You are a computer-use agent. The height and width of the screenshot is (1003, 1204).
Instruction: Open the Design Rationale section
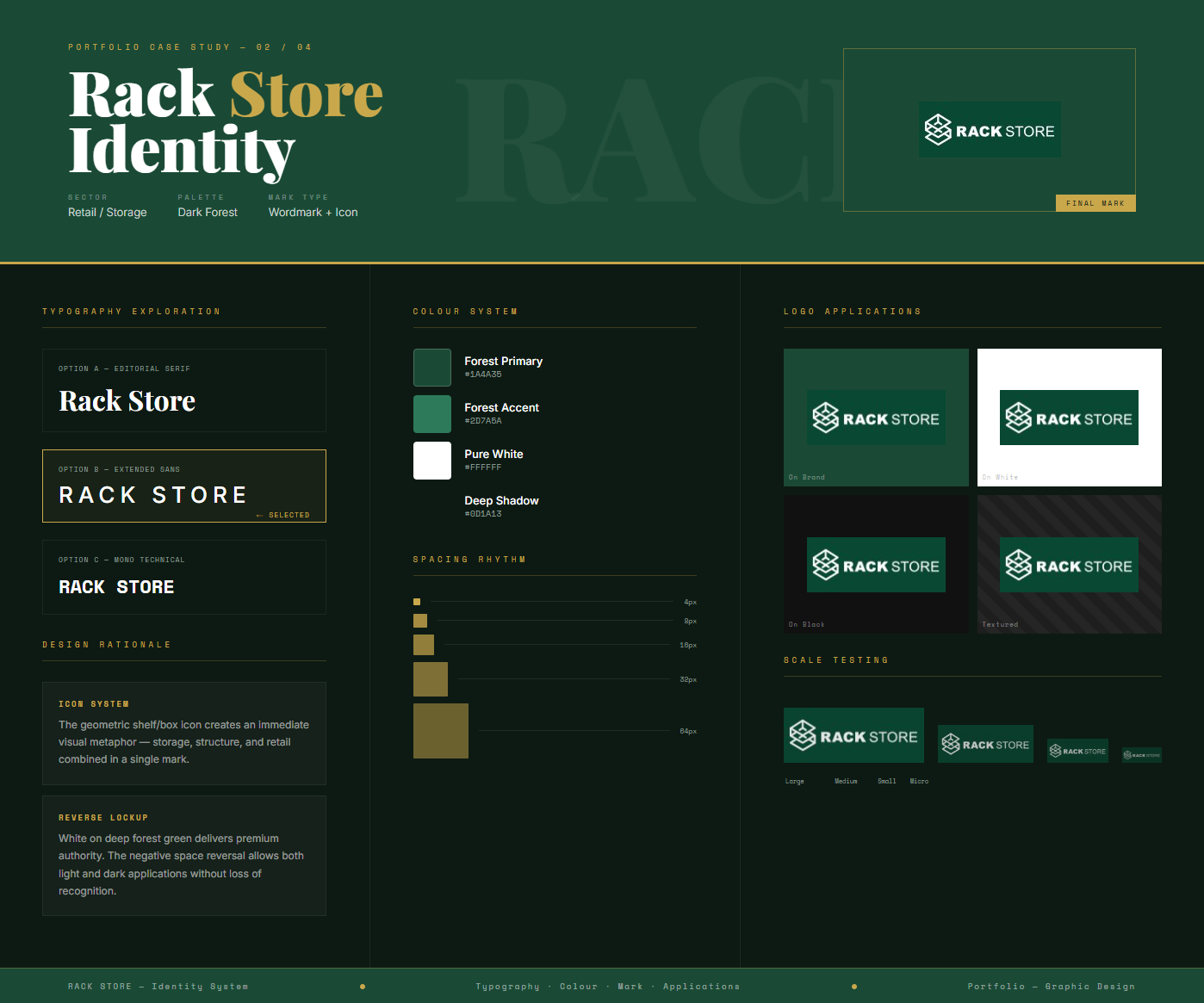[x=108, y=644]
